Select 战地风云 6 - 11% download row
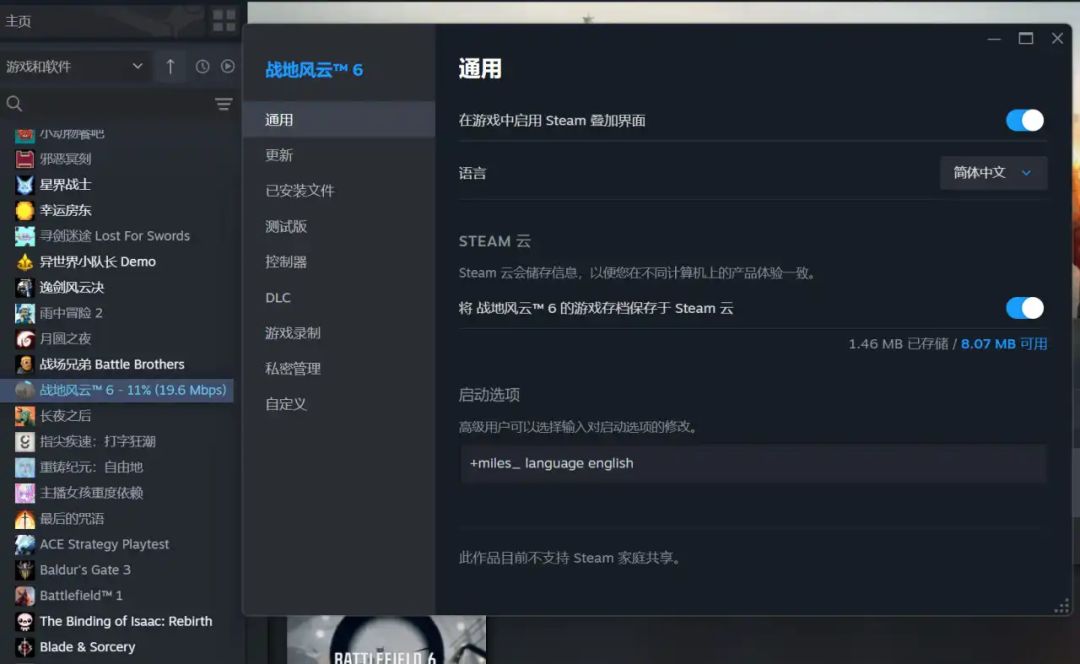This screenshot has width=1080, height=664. tap(117, 390)
